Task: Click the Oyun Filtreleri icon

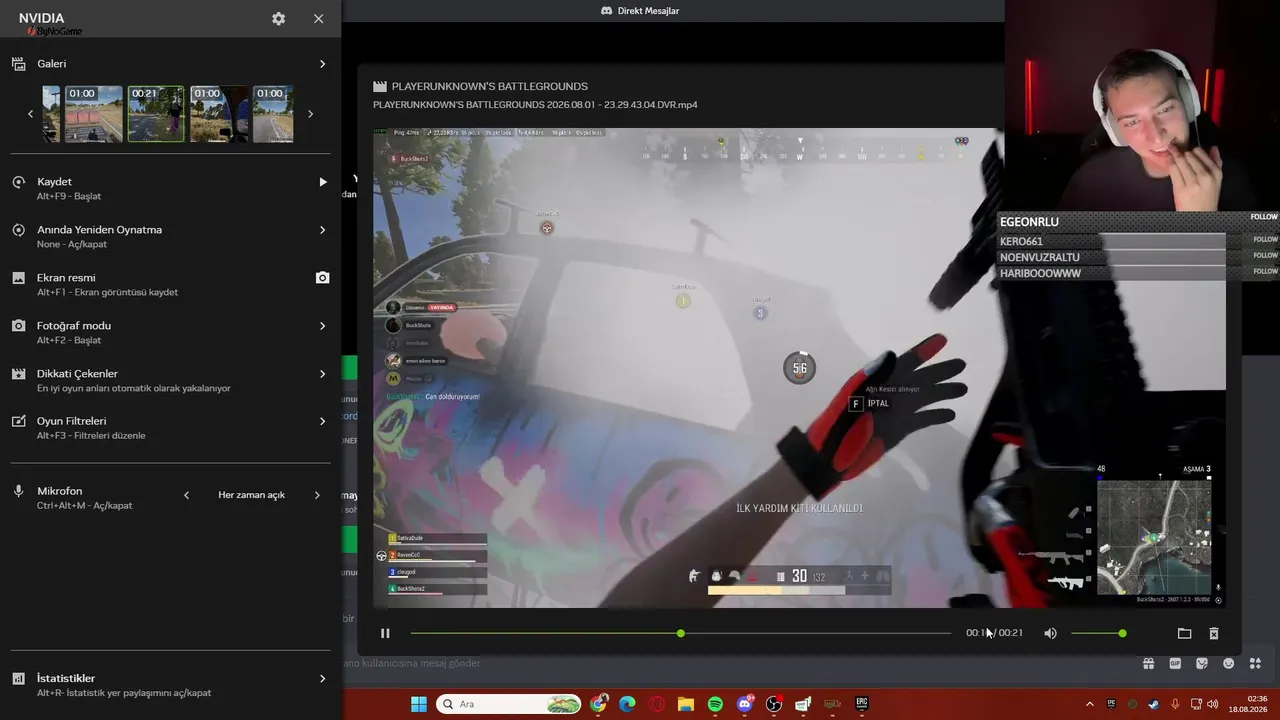Action: pos(18,422)
